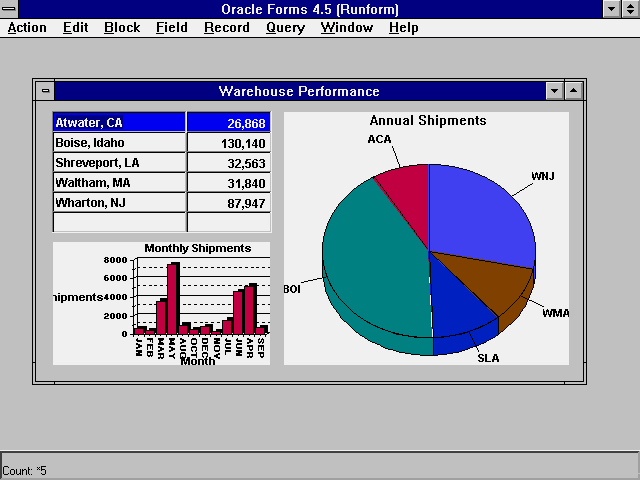Click the Wharton, NJ shipment value 87,947

coord(228,203)
